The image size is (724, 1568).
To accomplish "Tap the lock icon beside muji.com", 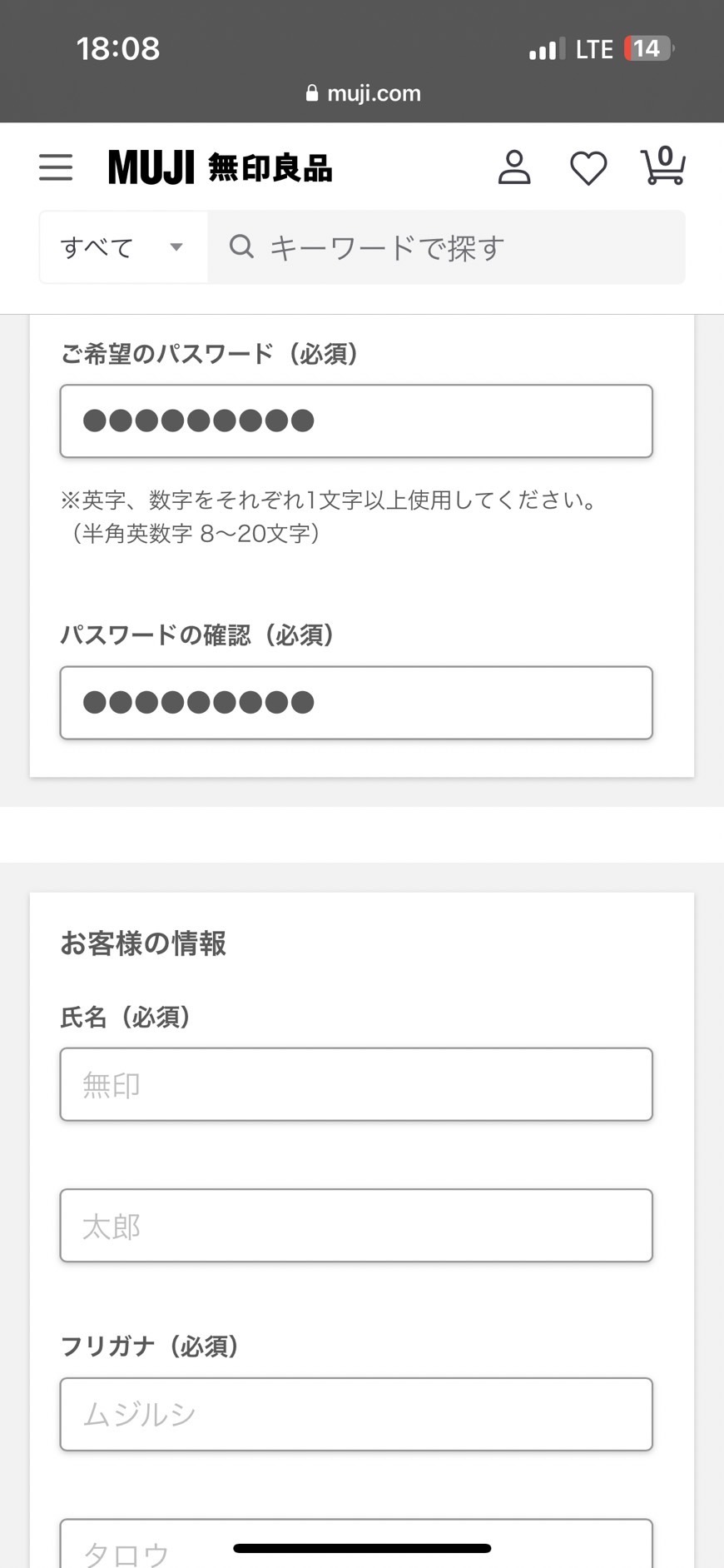I will point(312,93).
